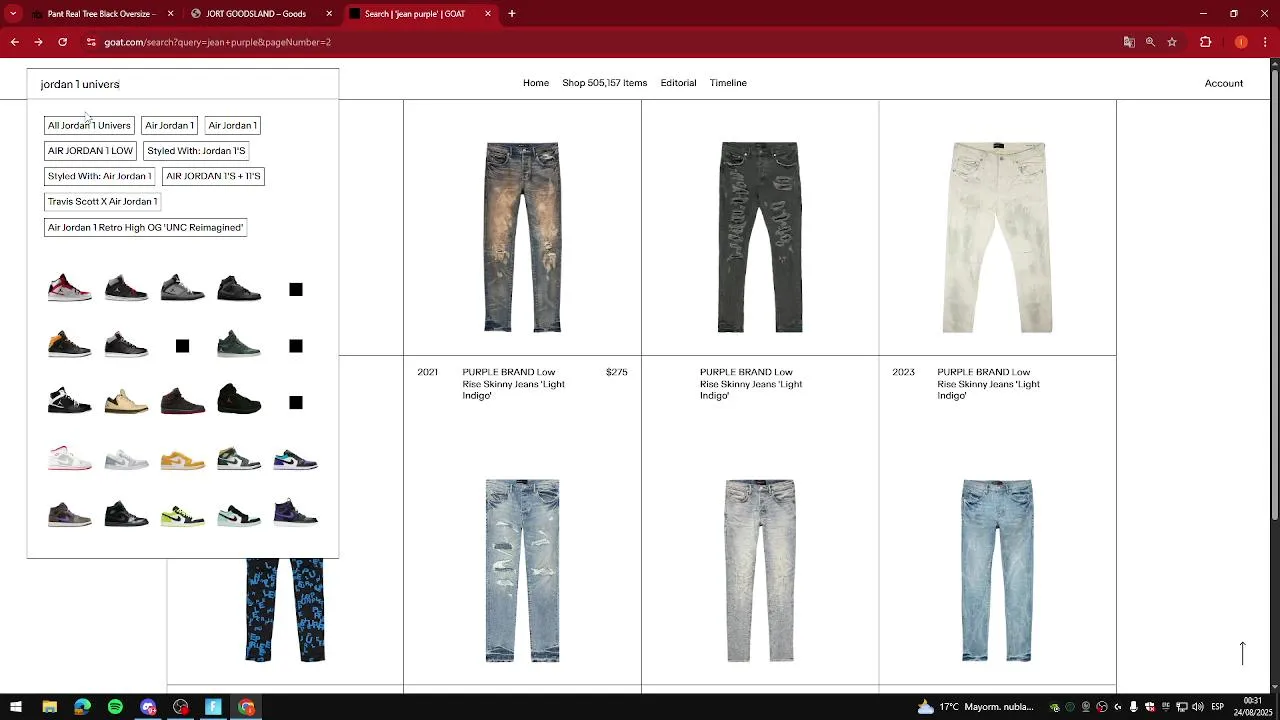This screenshot has height=720, width=1280.
Task: Select Styled With: Air Jordan 1 suggestion
Action: 99,176
